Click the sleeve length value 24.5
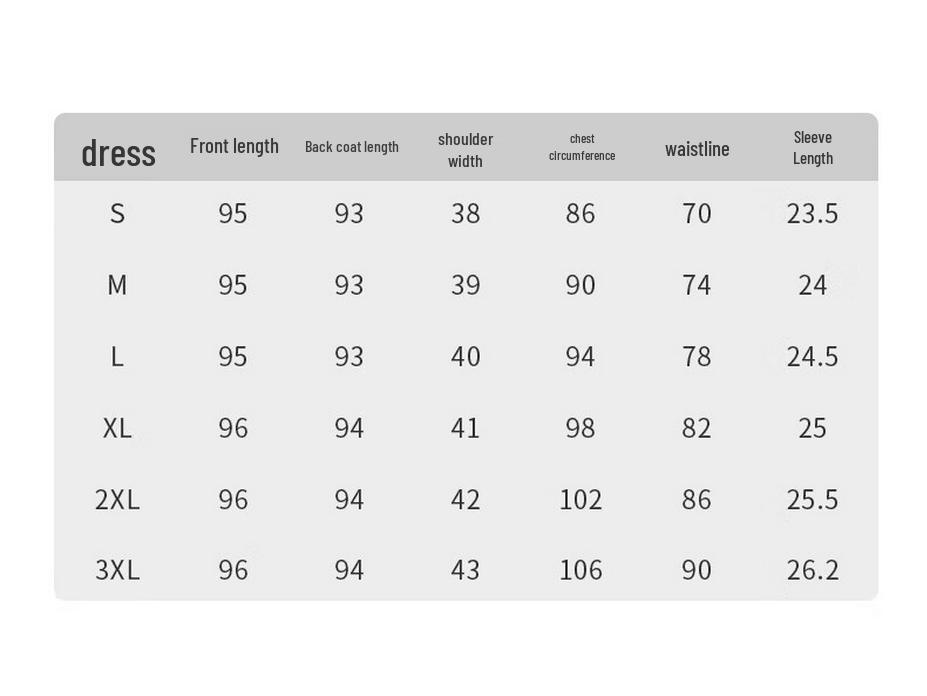927x696 pixels. coord(812,356)
